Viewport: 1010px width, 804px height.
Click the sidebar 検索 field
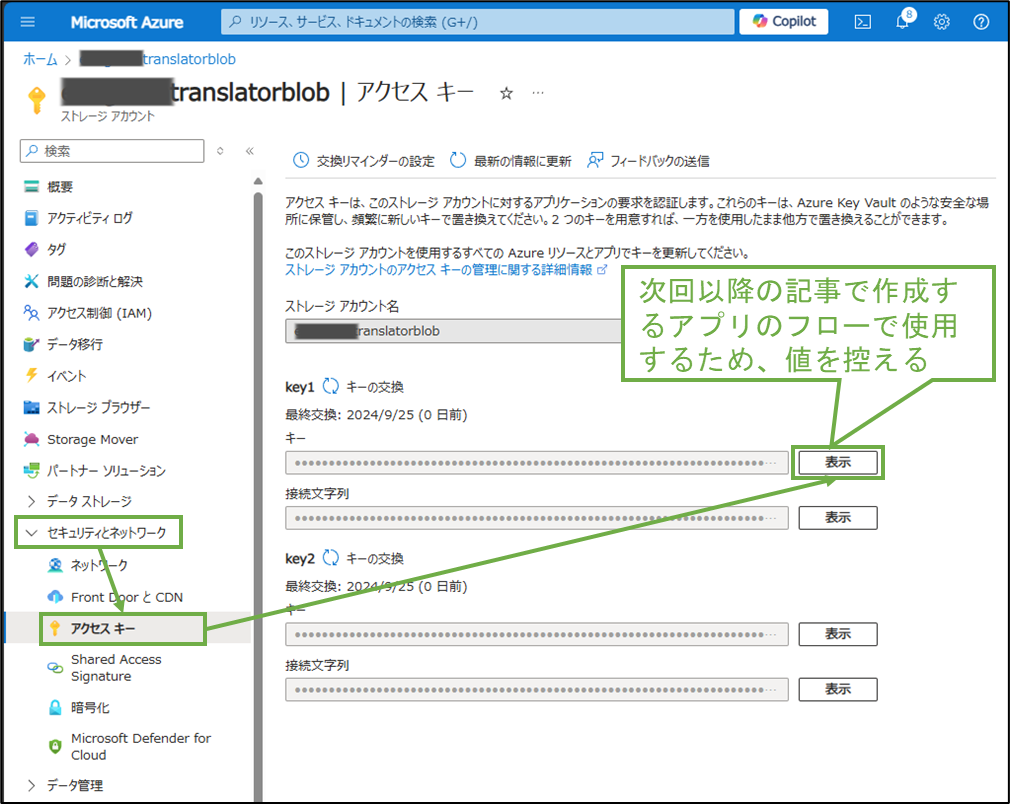[112, 151]
